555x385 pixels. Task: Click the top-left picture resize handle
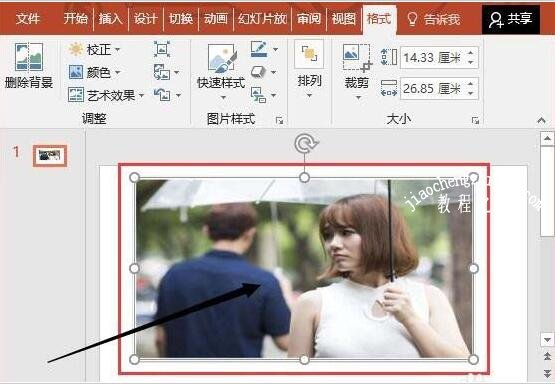[x=135, y=177]
